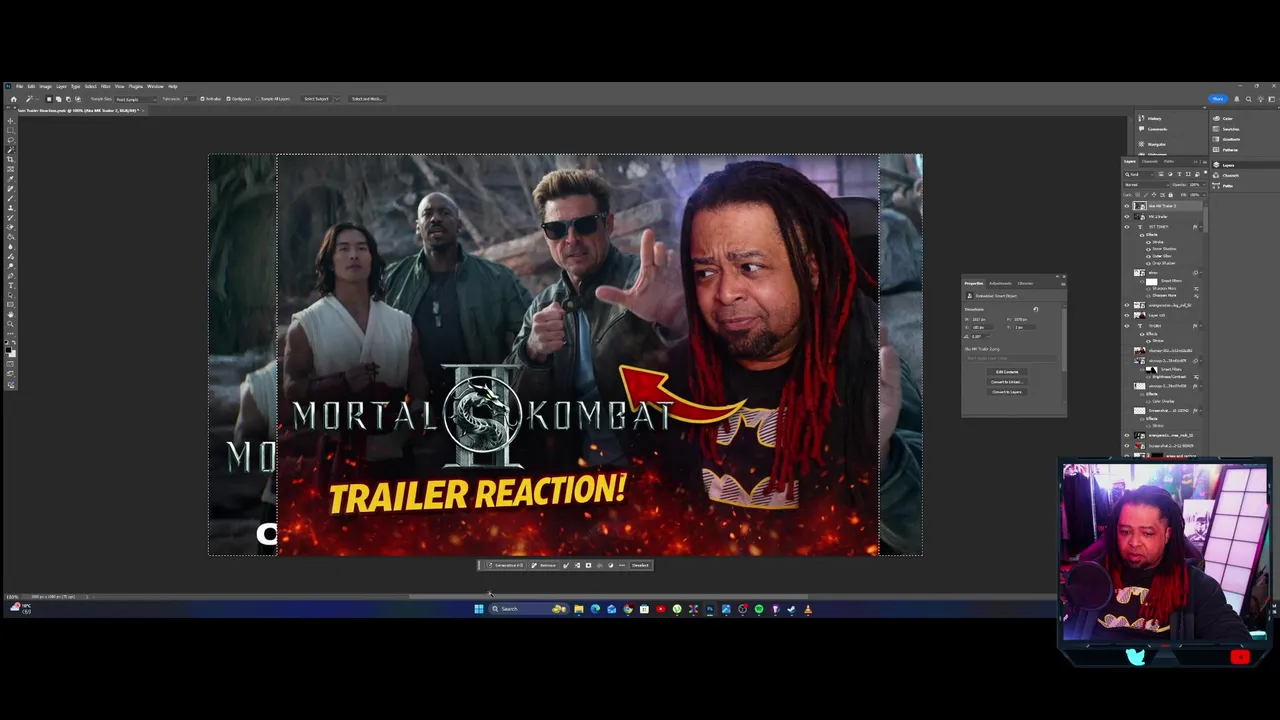Select the Rectangular Marquee tool
This screenshot has width=1280, height=720.
point(11,130)
